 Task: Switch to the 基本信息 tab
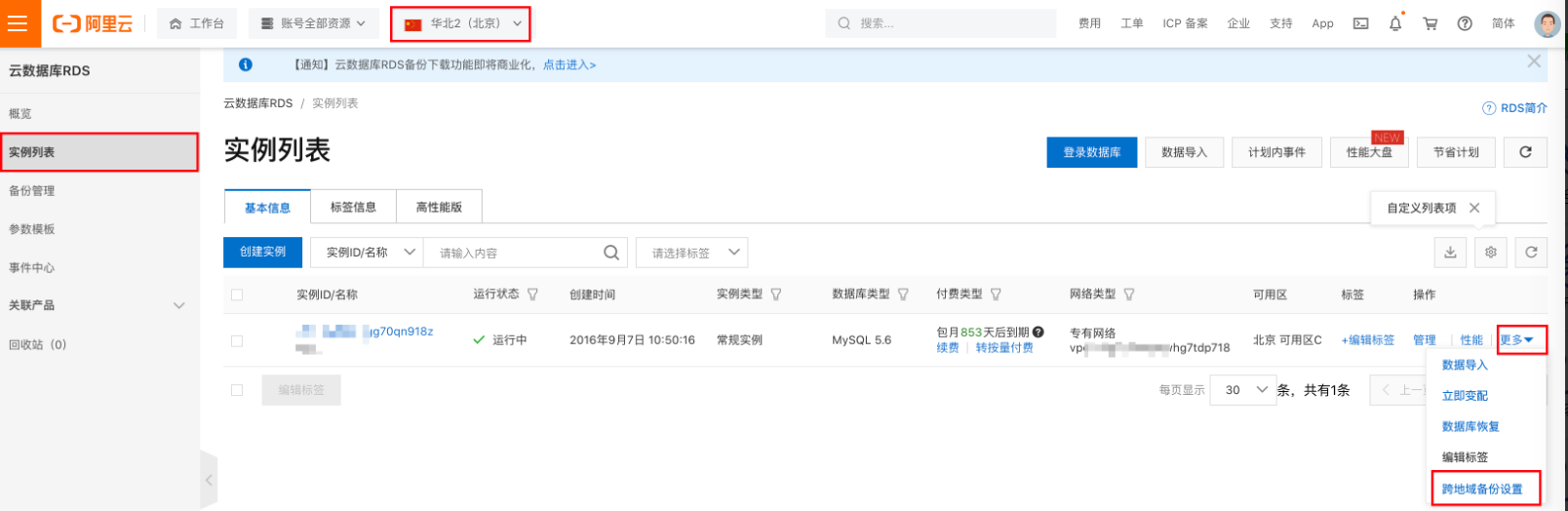(x=267, y=208)
